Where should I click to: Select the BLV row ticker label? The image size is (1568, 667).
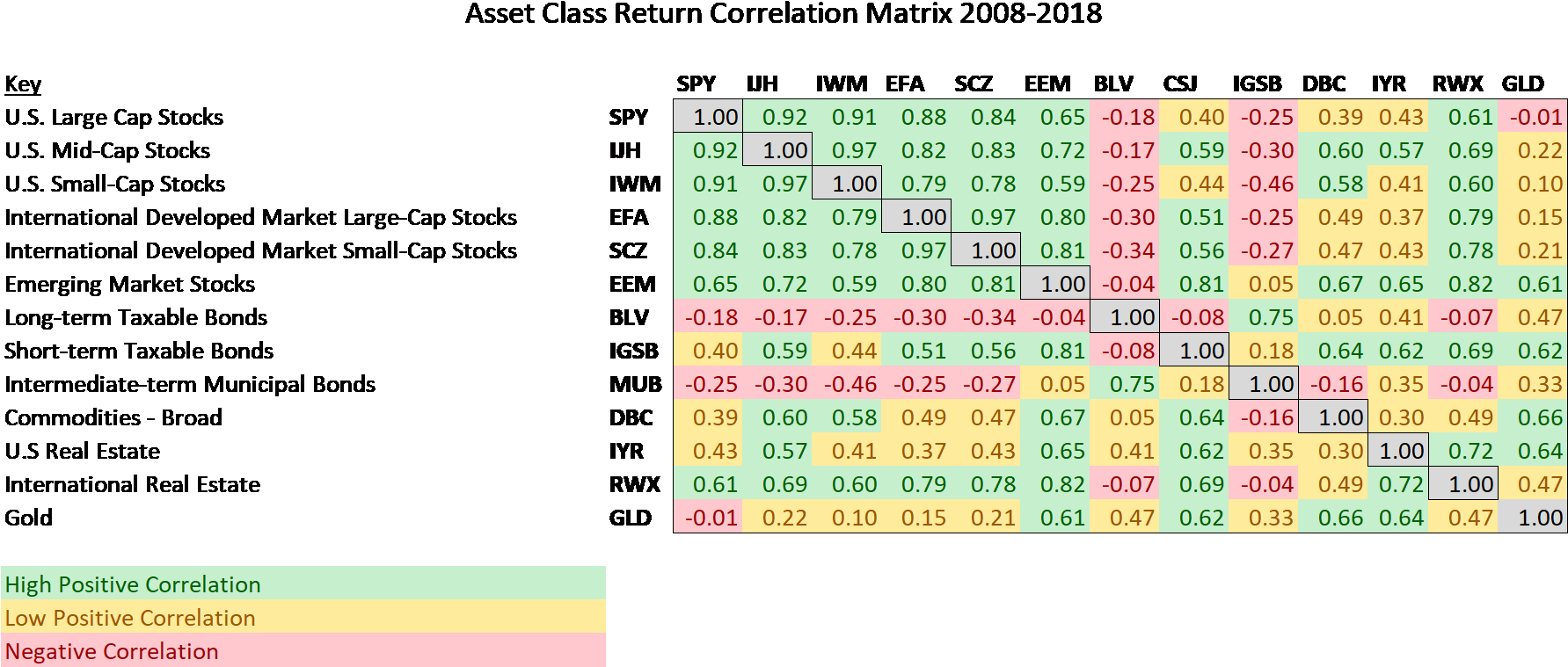click(x=628, y=317)
